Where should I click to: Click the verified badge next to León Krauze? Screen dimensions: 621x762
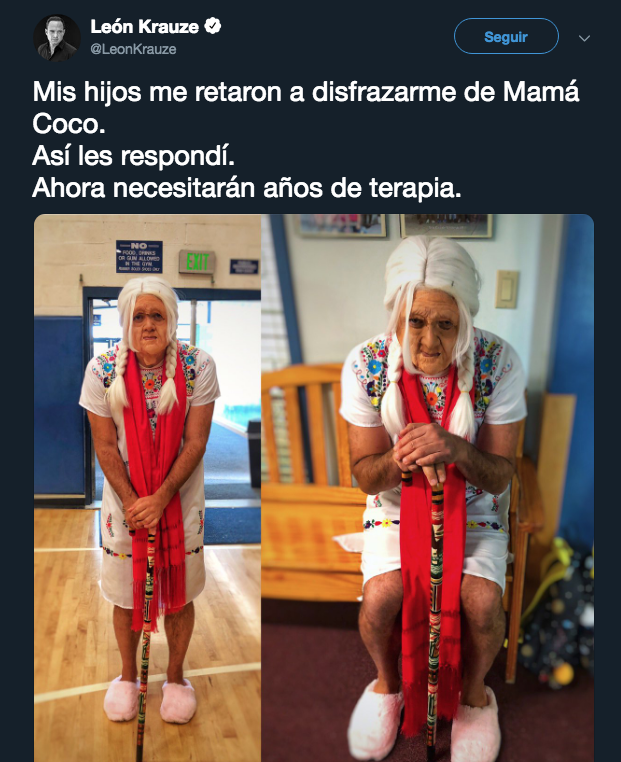coord(212,26)
